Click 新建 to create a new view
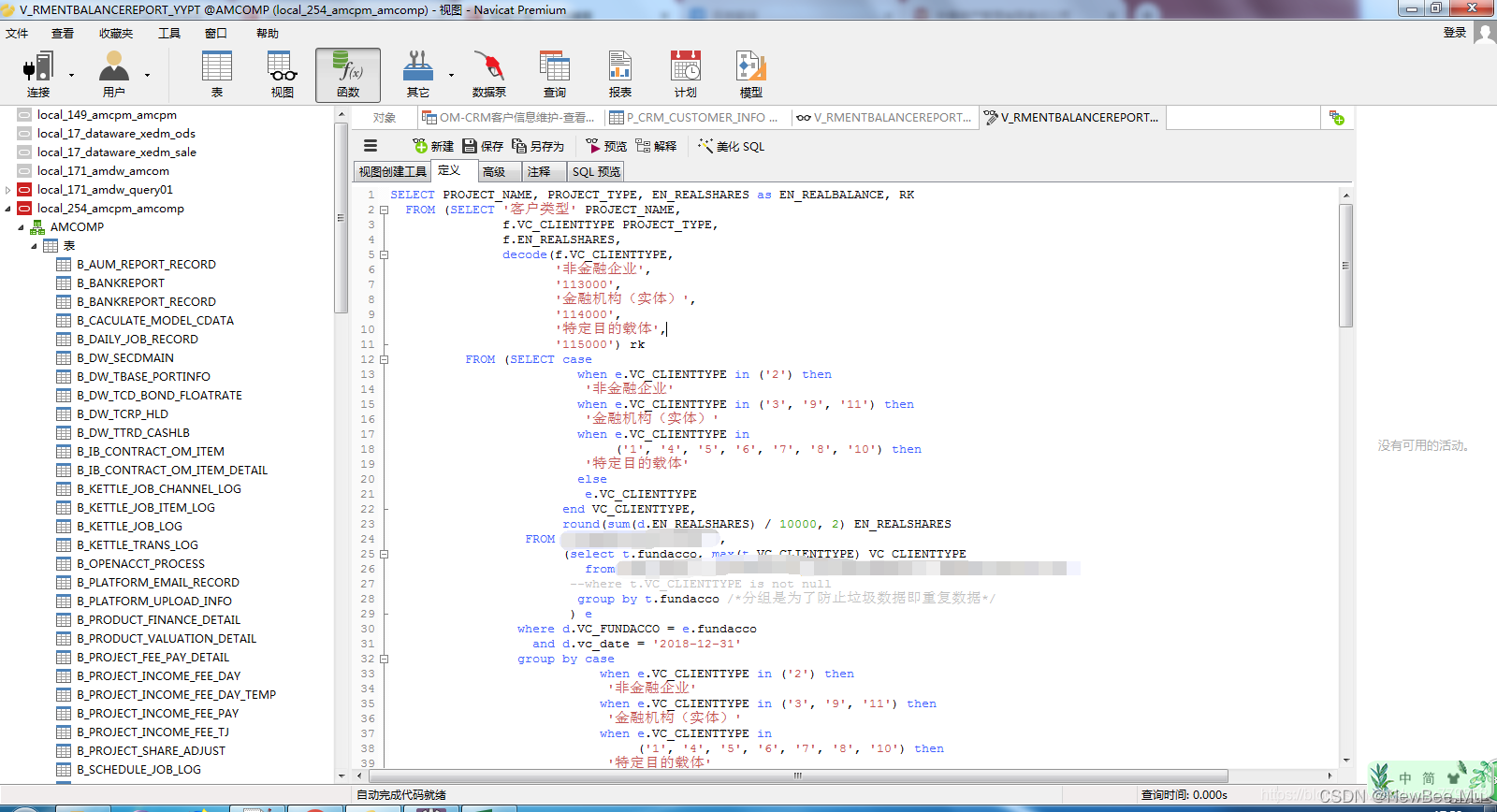The width and height of the screenshot is (1497, 812). pos(433,146)
